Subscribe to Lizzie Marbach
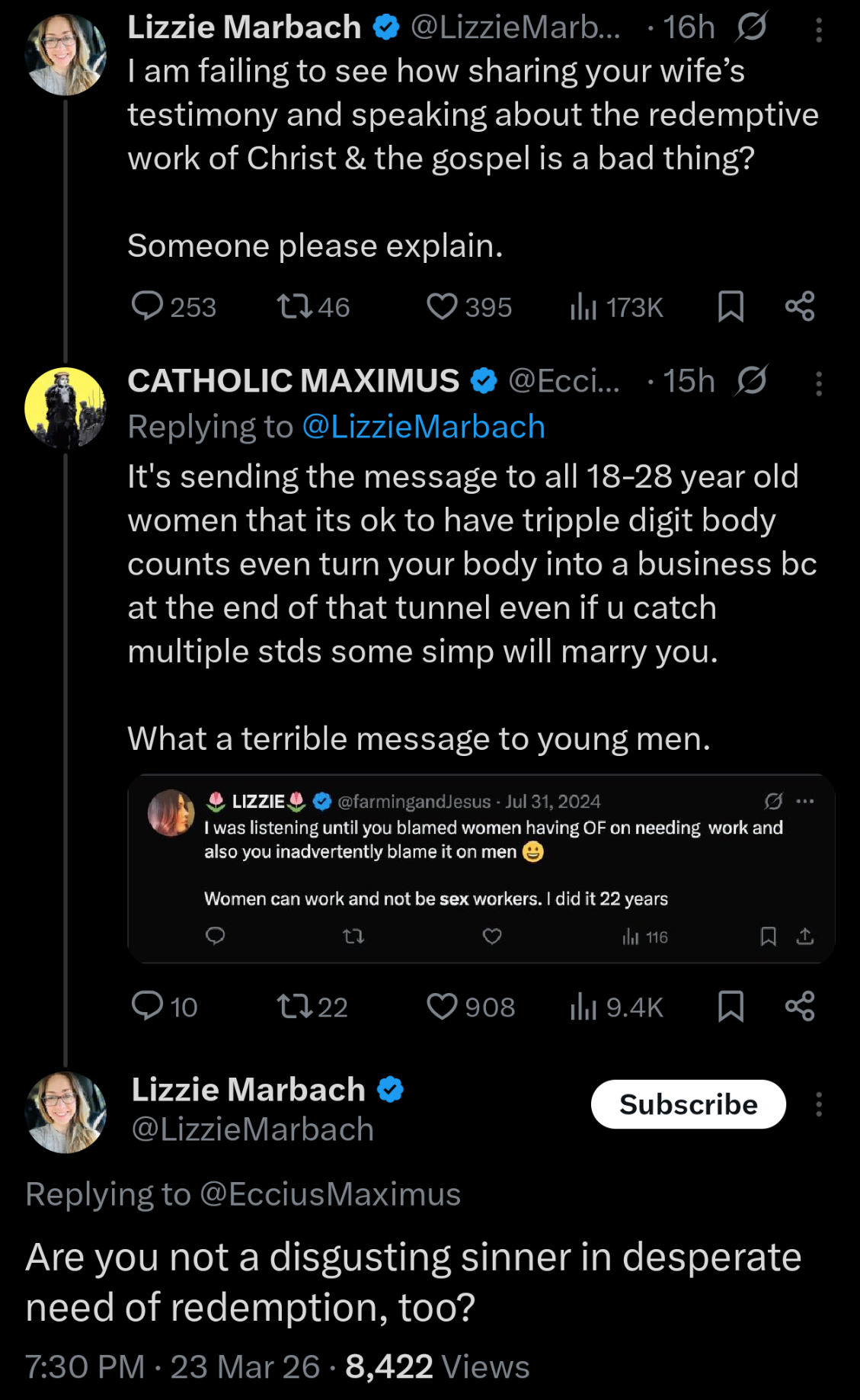 pyautogui.click(x=688, y=1104)
